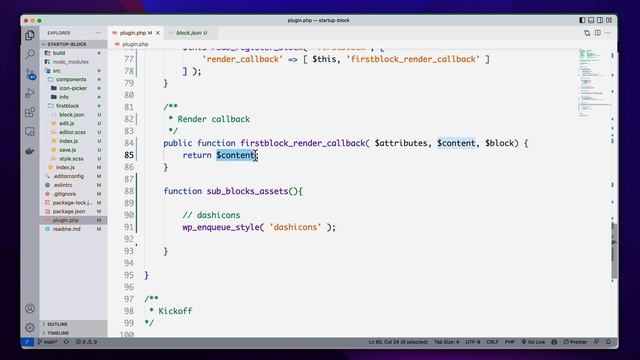Change the UTF-8 encoding selector
Image resolution: width=640 pixels, height=360 pixels.
point(473,342)
